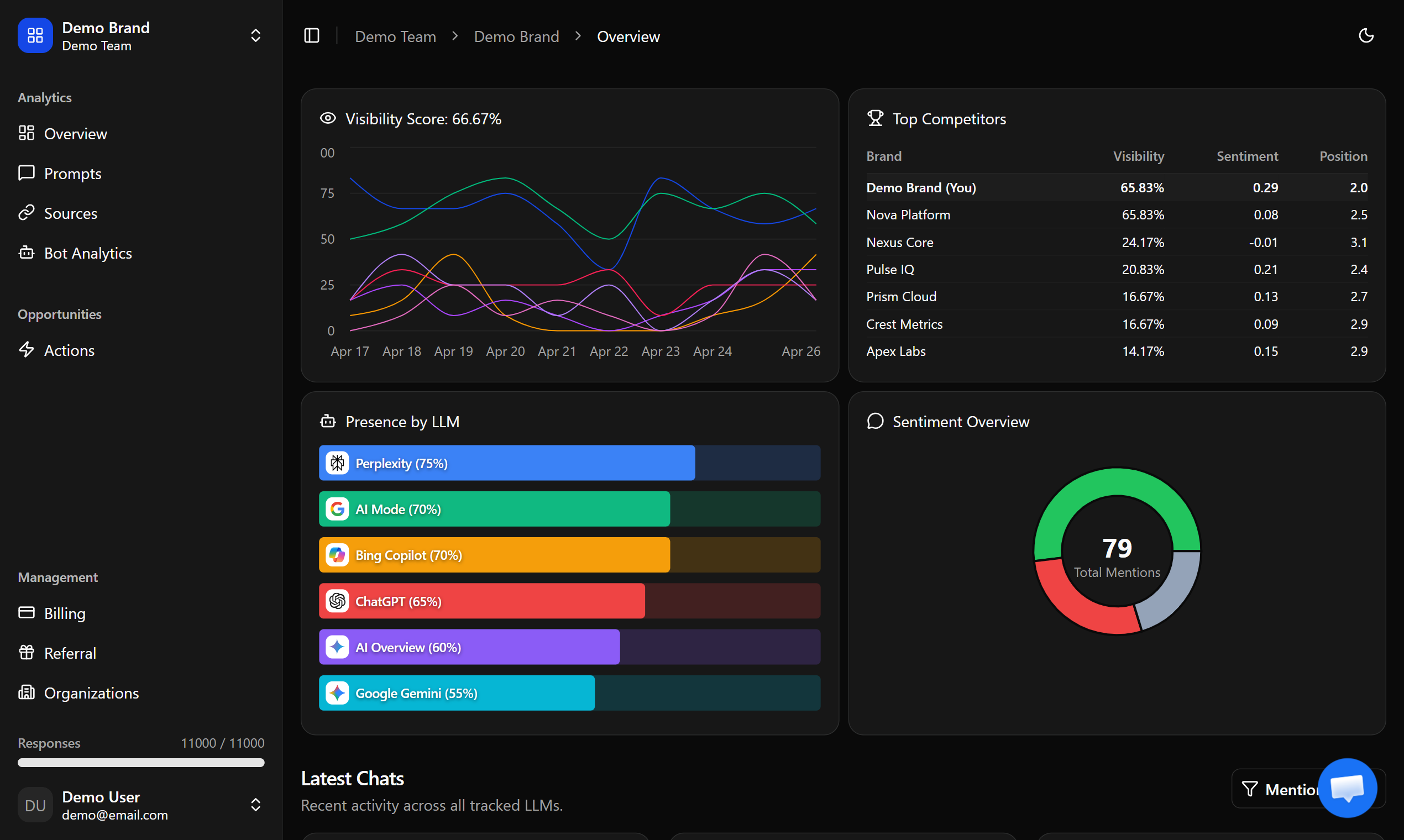Click the Actions lightning bolt icon
The image size is (1404, 840).
[x=27, y=350]
